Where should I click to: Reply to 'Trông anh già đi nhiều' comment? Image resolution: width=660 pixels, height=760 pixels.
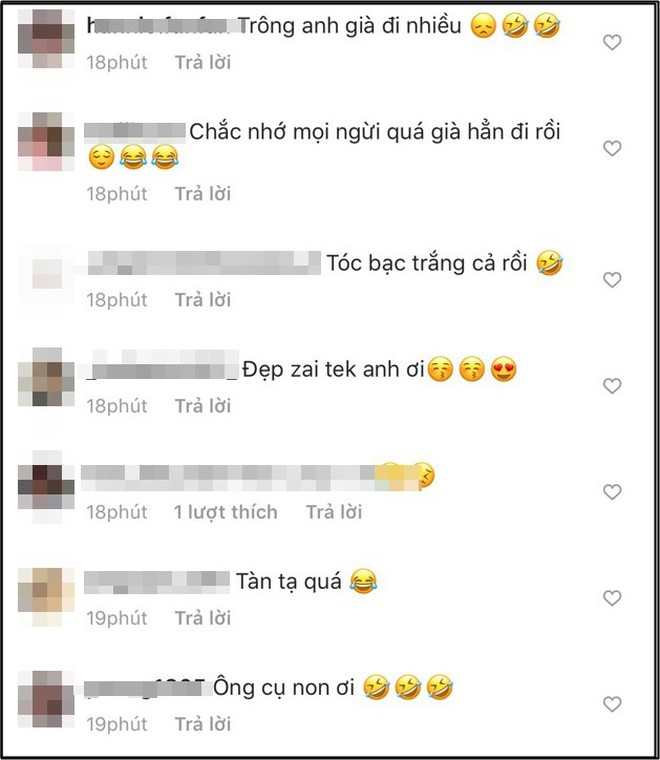point(203,63)
